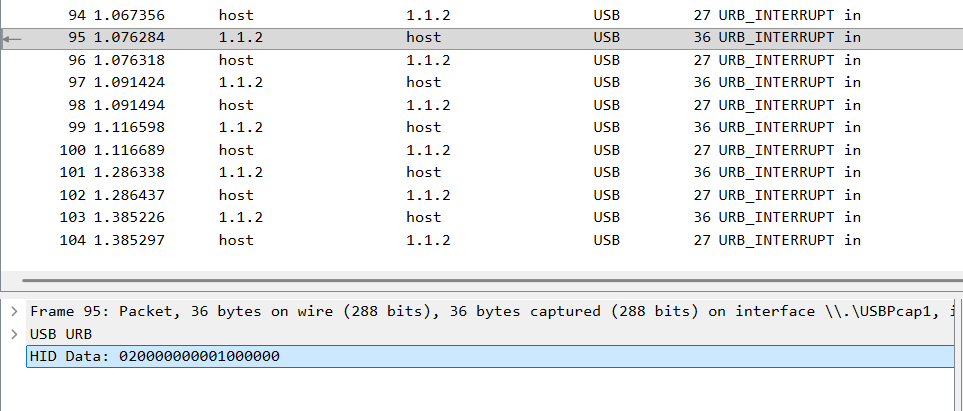Click timestamp 1.385226 of packet 103

[130, 217]
